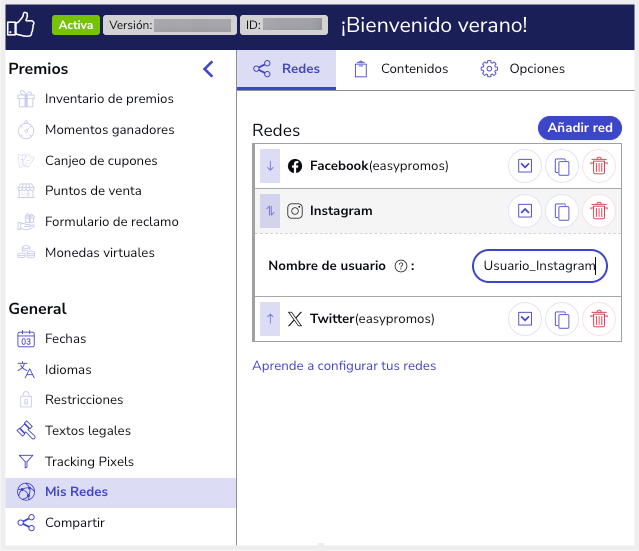Viewport: 639px width, 551px height.
Task: Click the Añadir red button
Action: coord(579,128)
